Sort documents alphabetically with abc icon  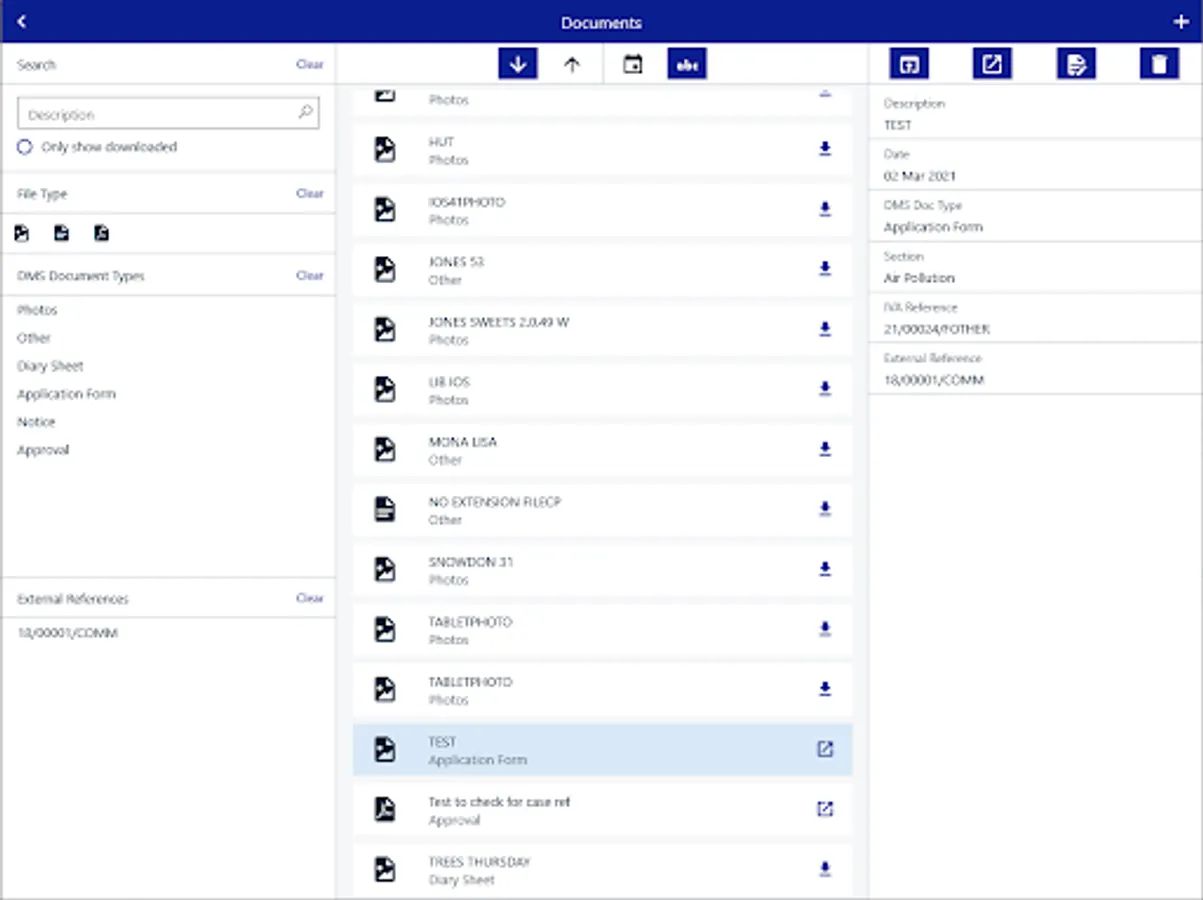pos(687,64)
